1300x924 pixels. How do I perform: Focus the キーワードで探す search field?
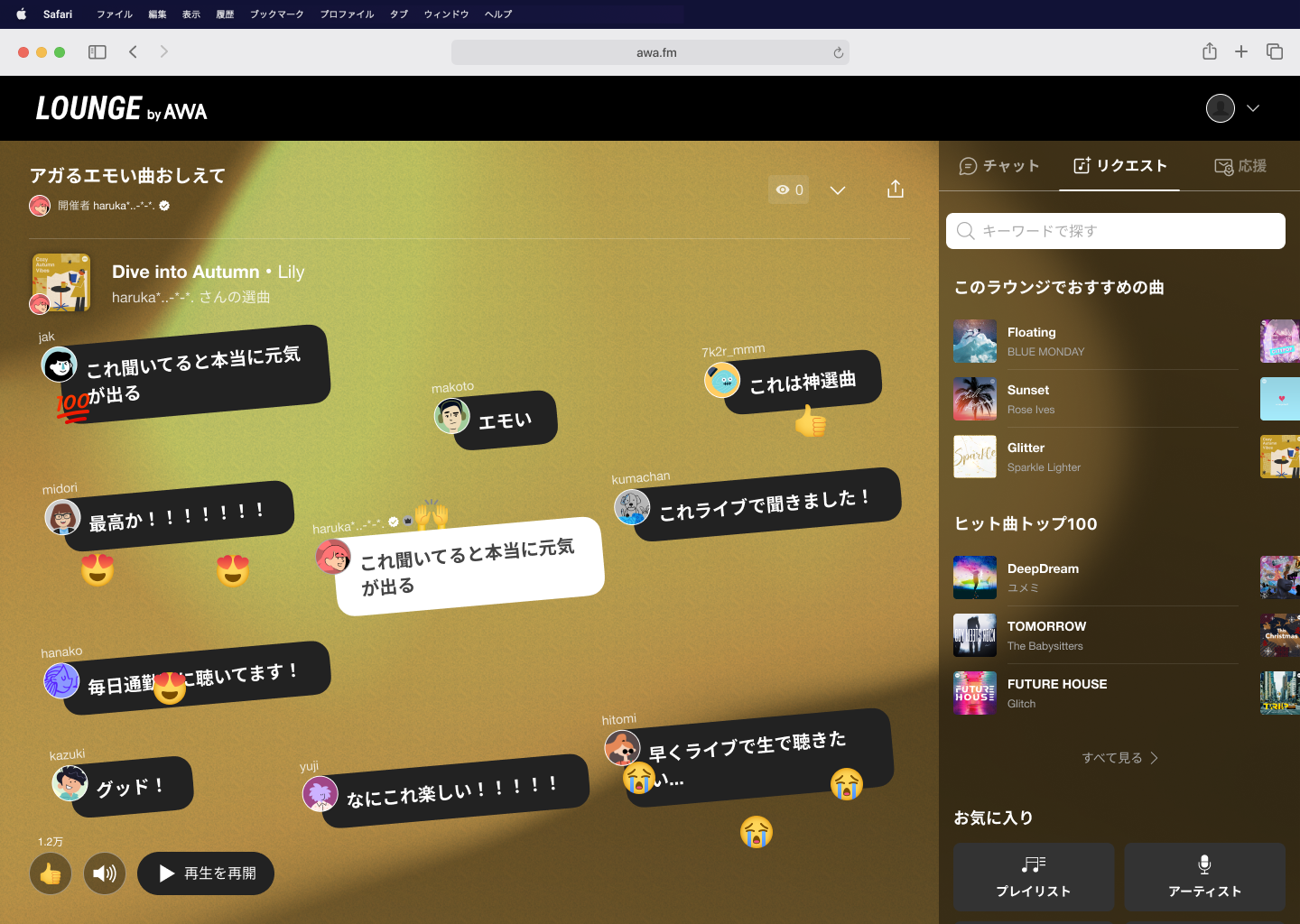1116,231
